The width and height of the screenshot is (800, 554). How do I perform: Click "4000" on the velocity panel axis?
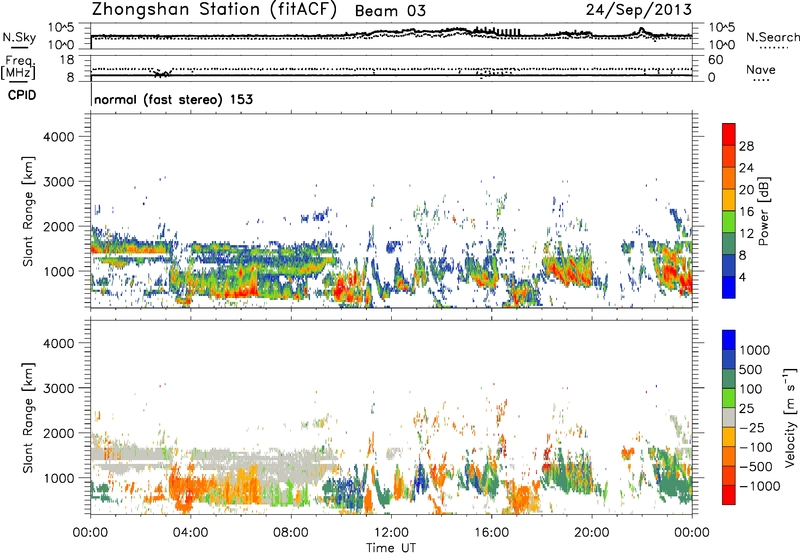tap(59, 343)
